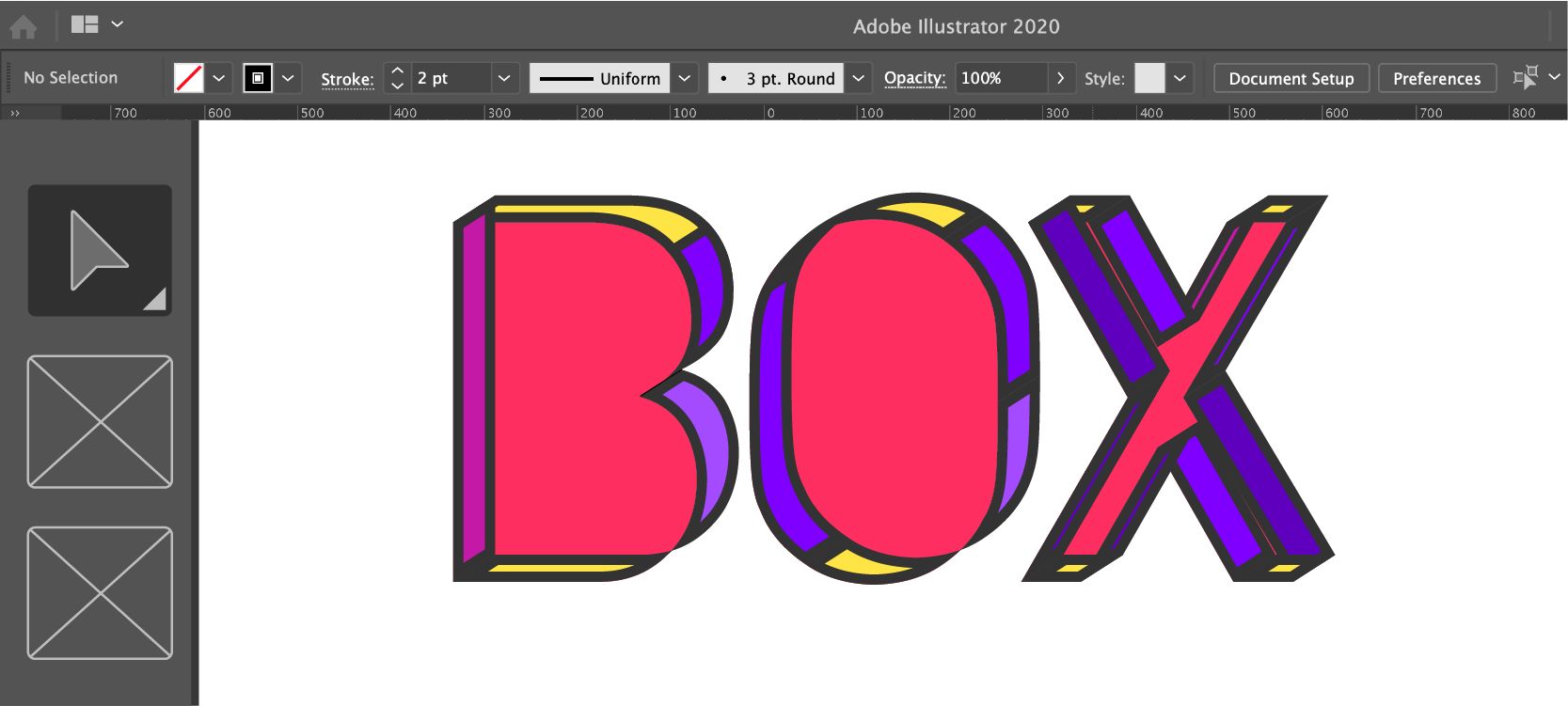
Task: Expand the stroke color dropdown arrow
Action: coord(288,78)
